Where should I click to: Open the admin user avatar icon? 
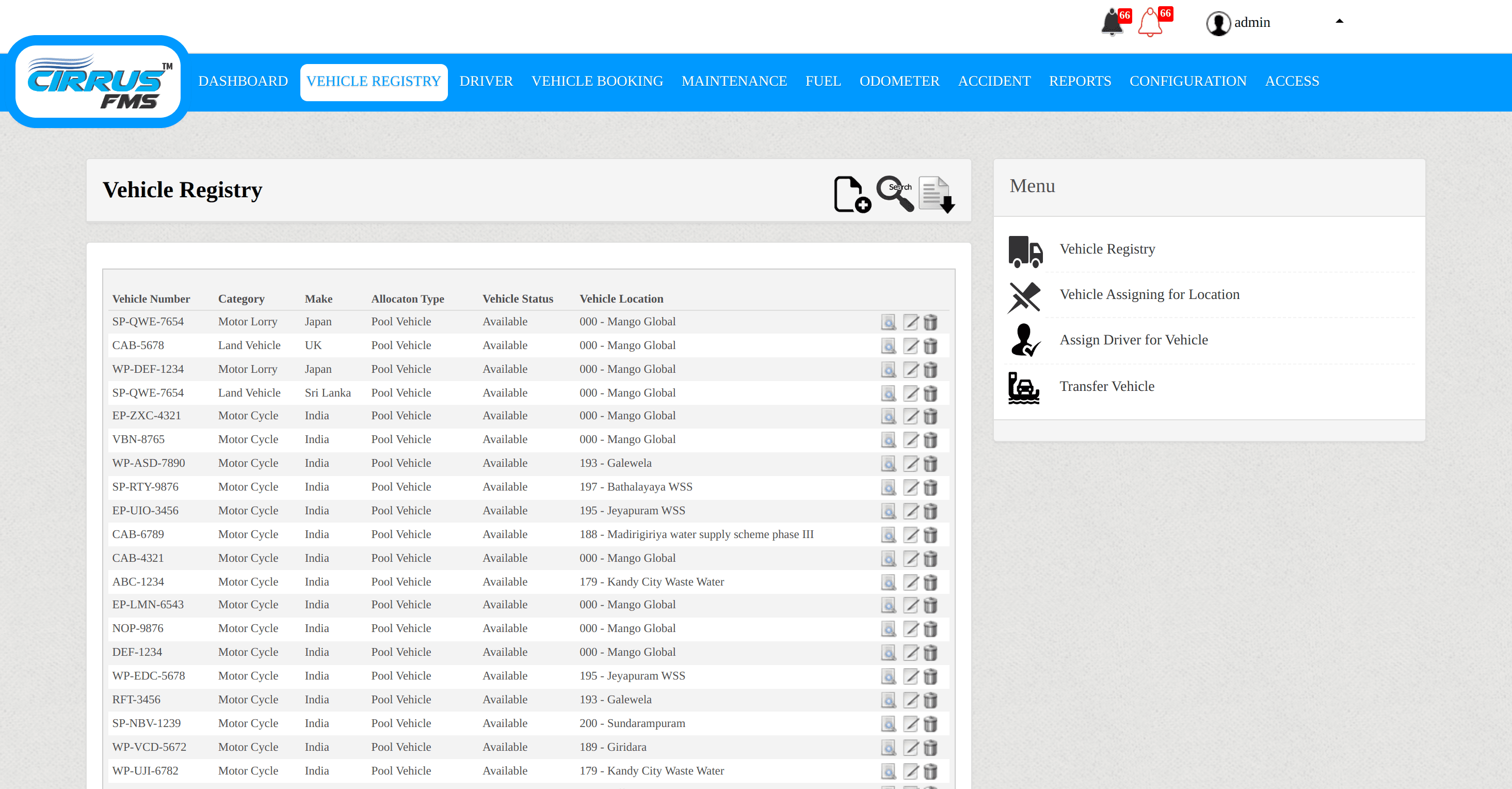(1218, 24)
